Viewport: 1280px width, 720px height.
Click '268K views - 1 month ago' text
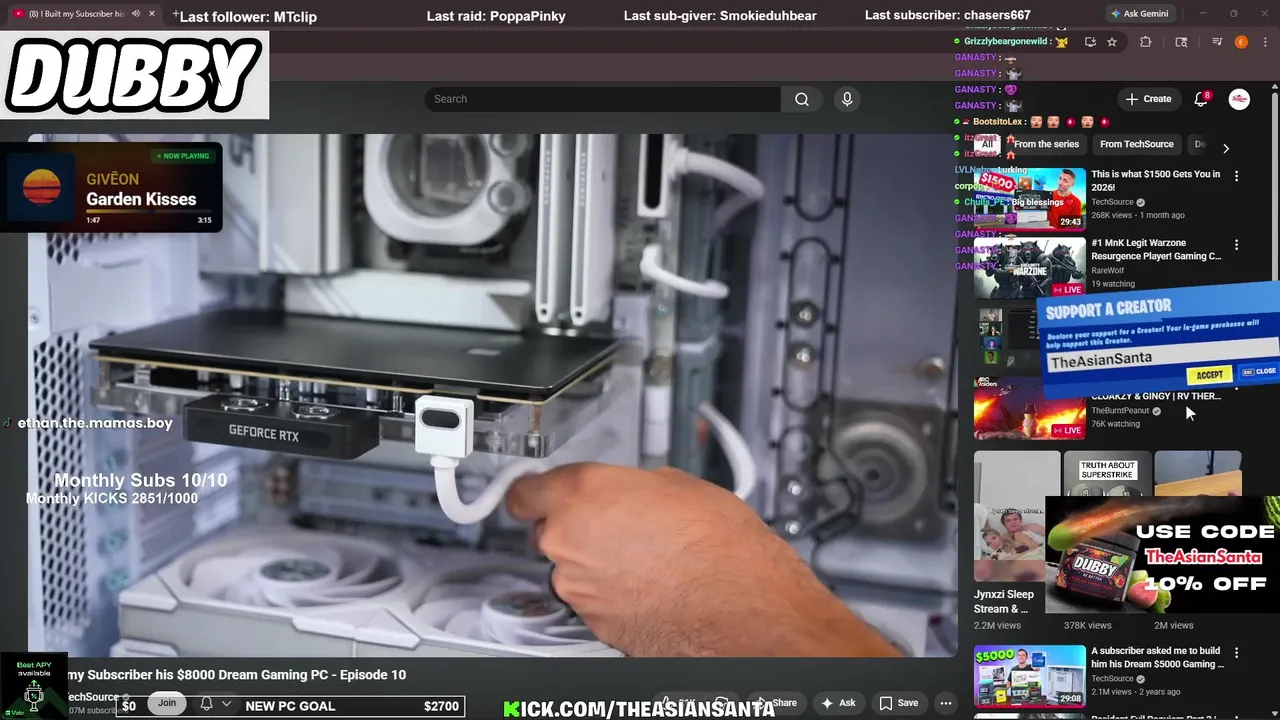click(x=1138, y=215)
